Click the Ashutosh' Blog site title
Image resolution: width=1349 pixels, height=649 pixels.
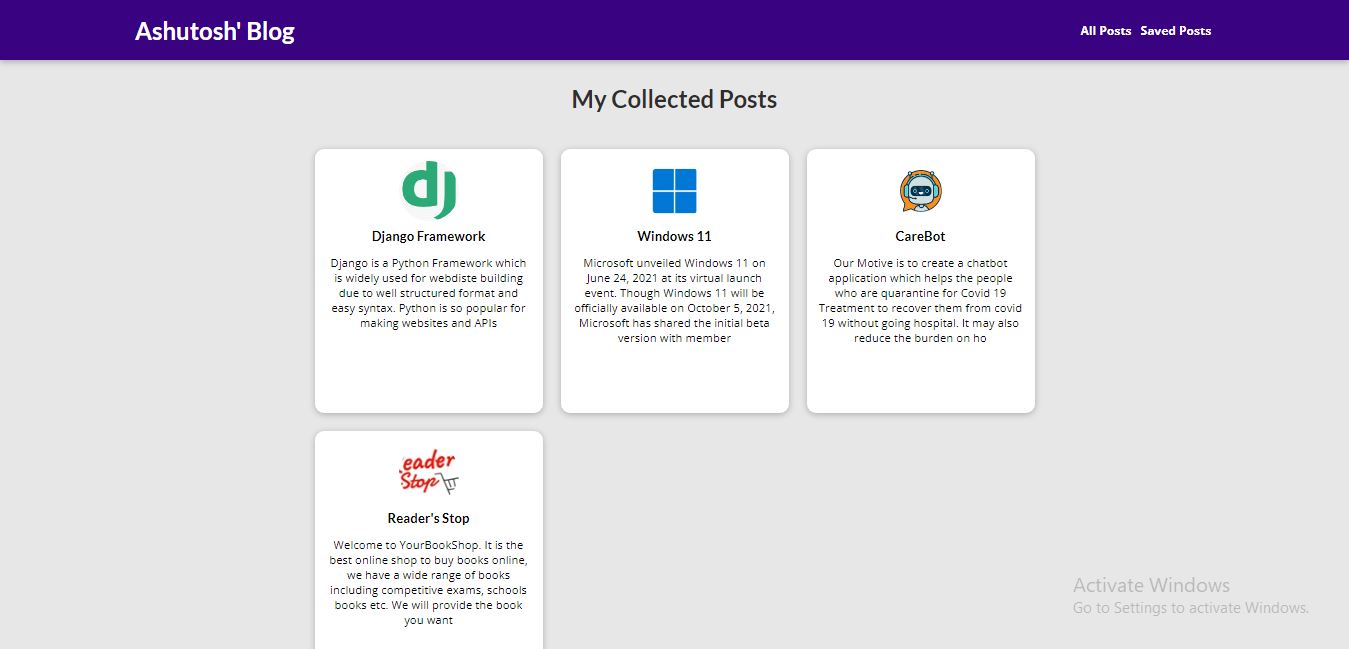tap(215, 31)
